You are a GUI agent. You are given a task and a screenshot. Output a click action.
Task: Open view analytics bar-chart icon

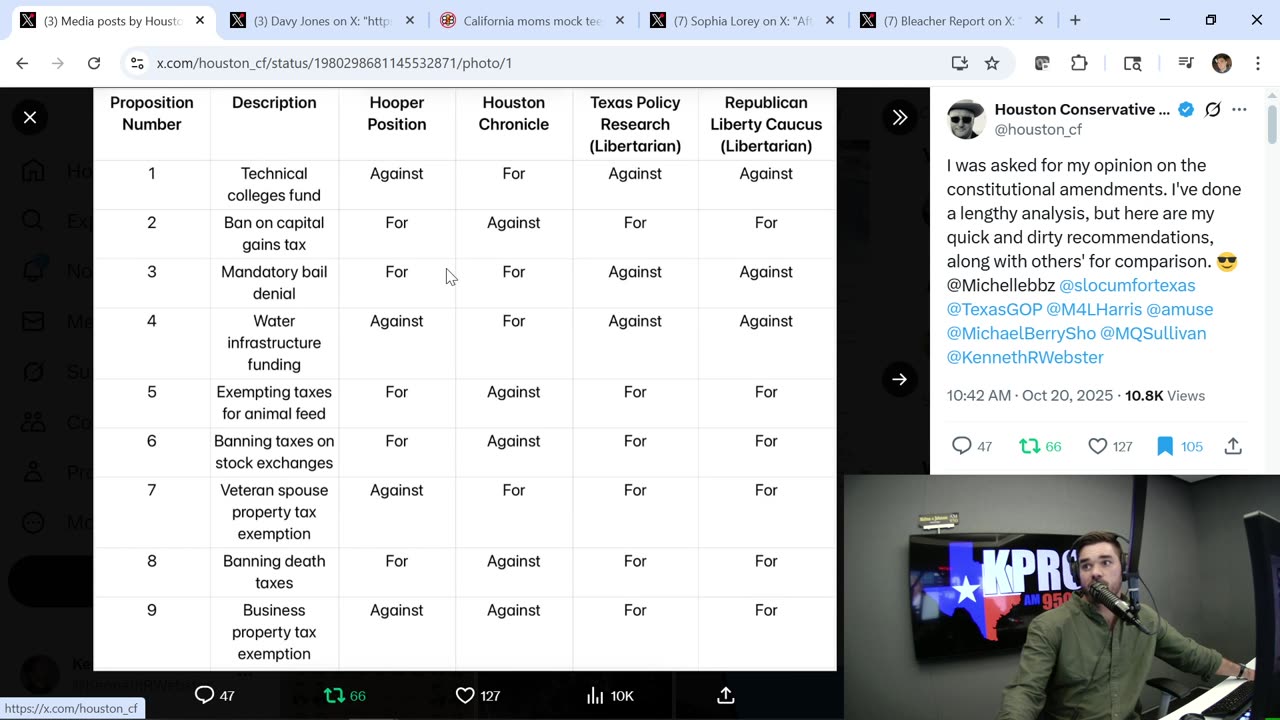pyautogui.click(x=595, y=695)
